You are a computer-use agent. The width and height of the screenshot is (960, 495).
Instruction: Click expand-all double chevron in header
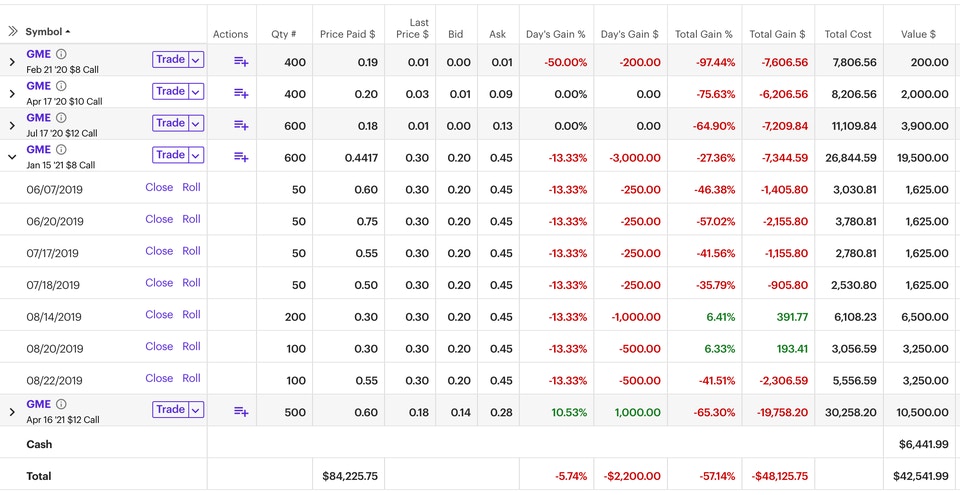point(12,32)
